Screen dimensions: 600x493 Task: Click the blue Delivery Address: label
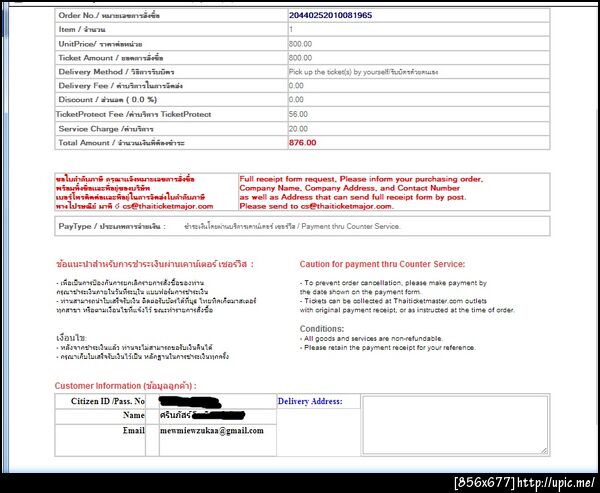pos(310,401)
